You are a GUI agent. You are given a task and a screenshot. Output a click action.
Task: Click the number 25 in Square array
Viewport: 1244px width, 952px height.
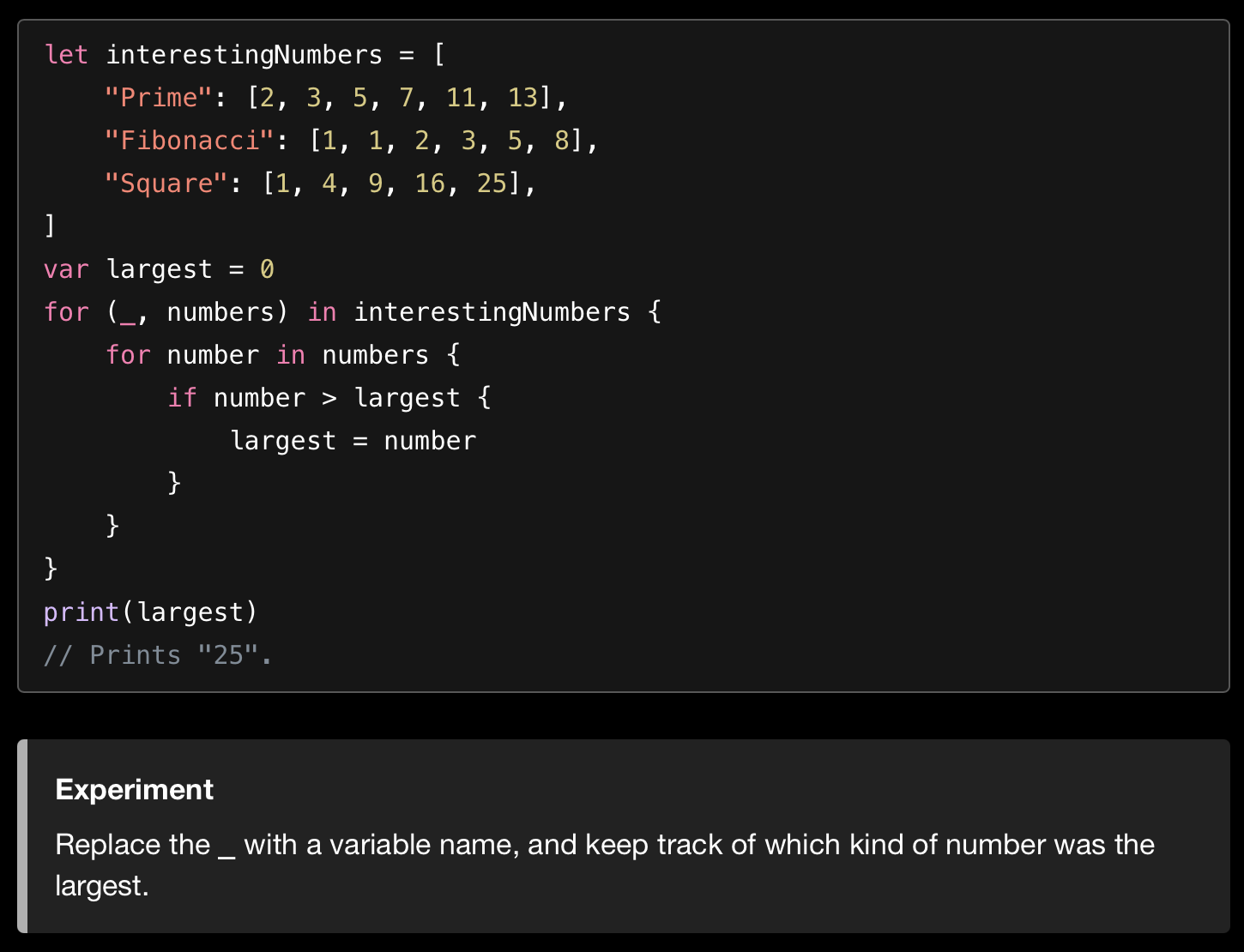(x=492, y=184)
